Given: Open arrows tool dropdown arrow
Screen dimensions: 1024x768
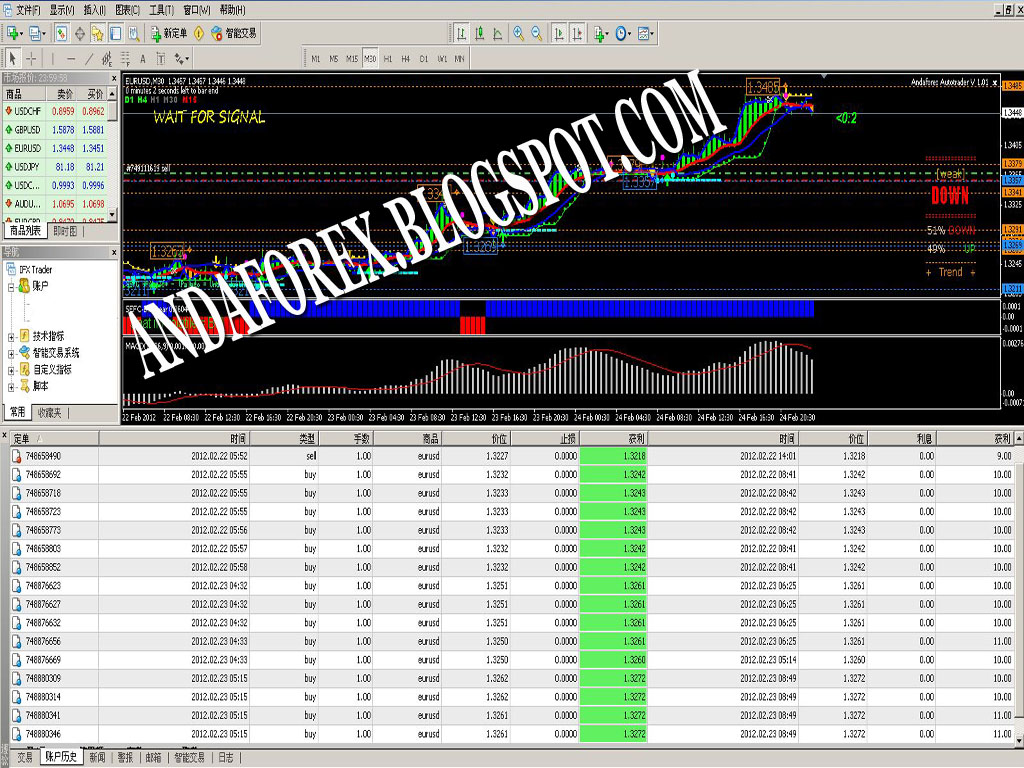Looking at the screenshot, I should tap(187, 59).
